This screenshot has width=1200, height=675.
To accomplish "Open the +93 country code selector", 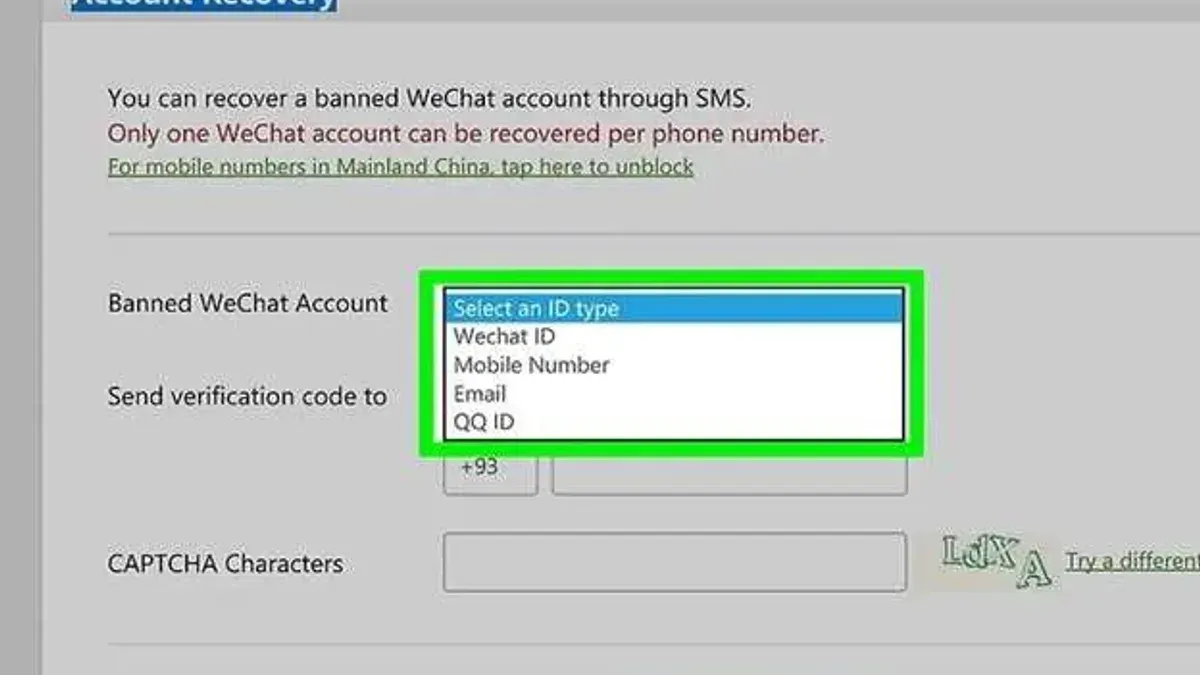I will pyautogui.click(x=490, y=470).
